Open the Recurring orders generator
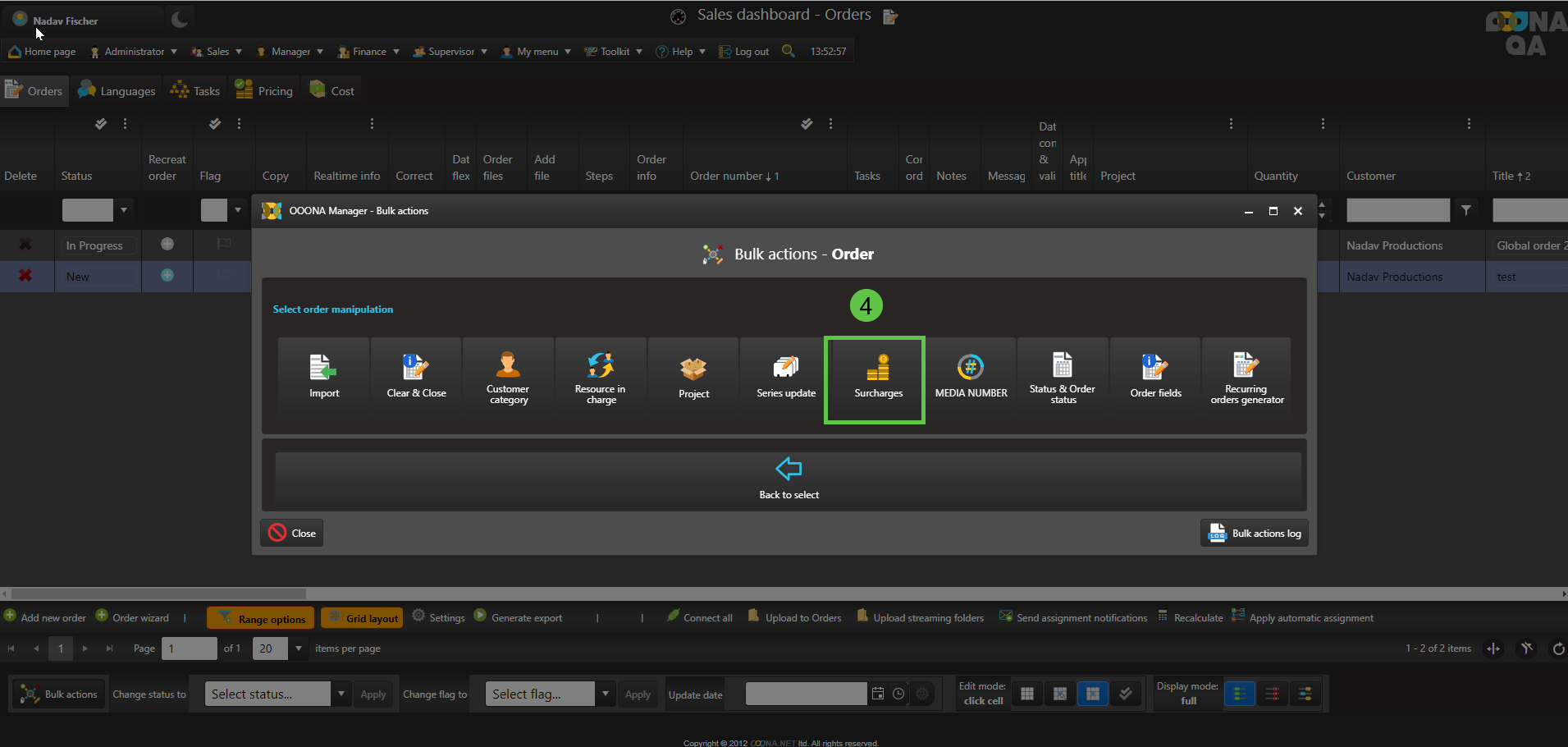 [x=1246, y=378]
